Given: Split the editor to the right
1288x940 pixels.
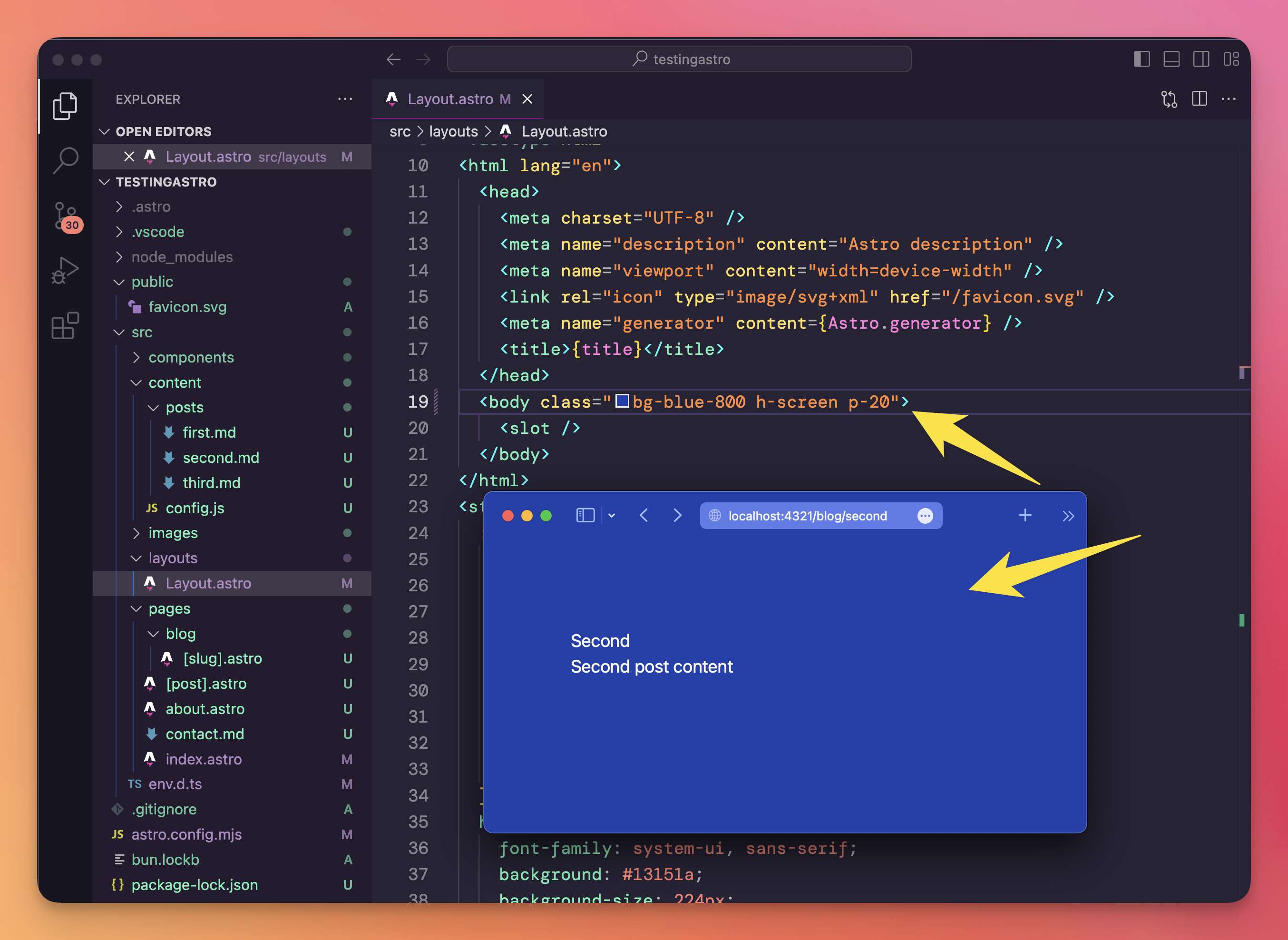Looking at the screenshot, I should [x=1199, y=99].
